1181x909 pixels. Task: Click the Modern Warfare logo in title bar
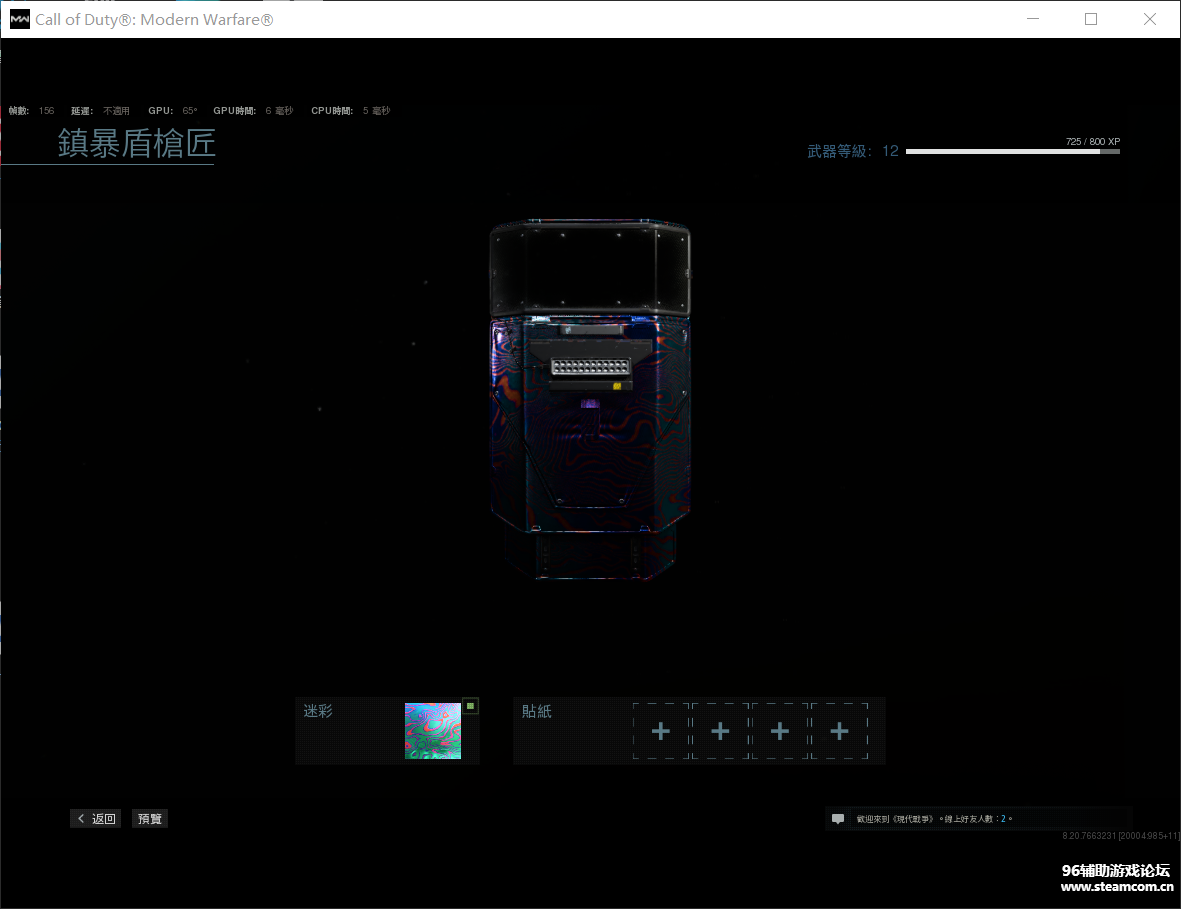[19, 19]
